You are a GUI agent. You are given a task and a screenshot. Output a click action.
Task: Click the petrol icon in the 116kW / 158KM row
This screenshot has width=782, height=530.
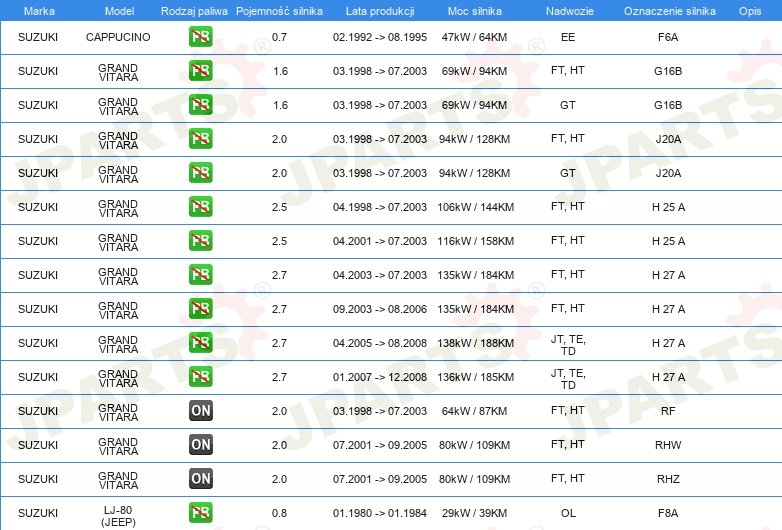pos(200,240)
